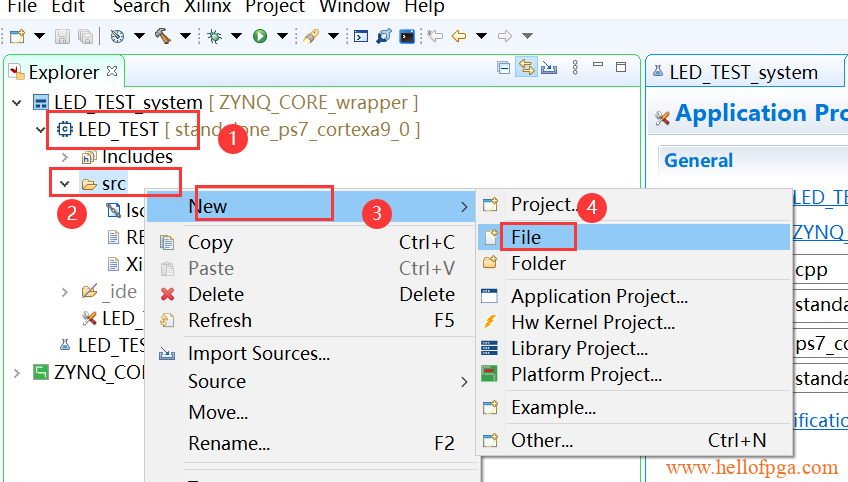Select Hw Kernel Project... in submenu

pos(634,322)
